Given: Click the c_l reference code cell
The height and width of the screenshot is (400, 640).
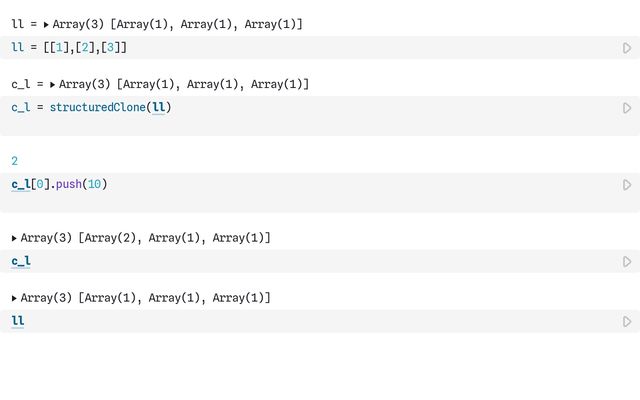Looking at the screenshot, I should pyautogui.click(x=21, y=262).
